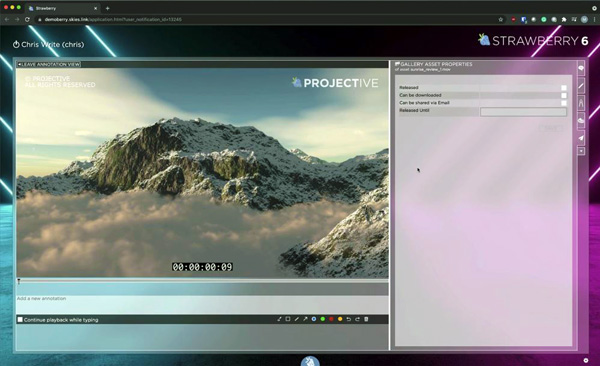Image resolution: width=600 pixels, height=366 pixels.
Task: Leave annotation view
Action: [49, 64]
